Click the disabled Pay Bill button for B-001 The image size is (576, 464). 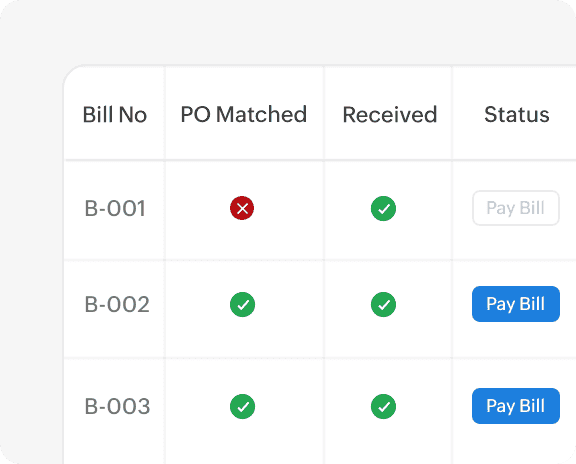pos(516,208)
